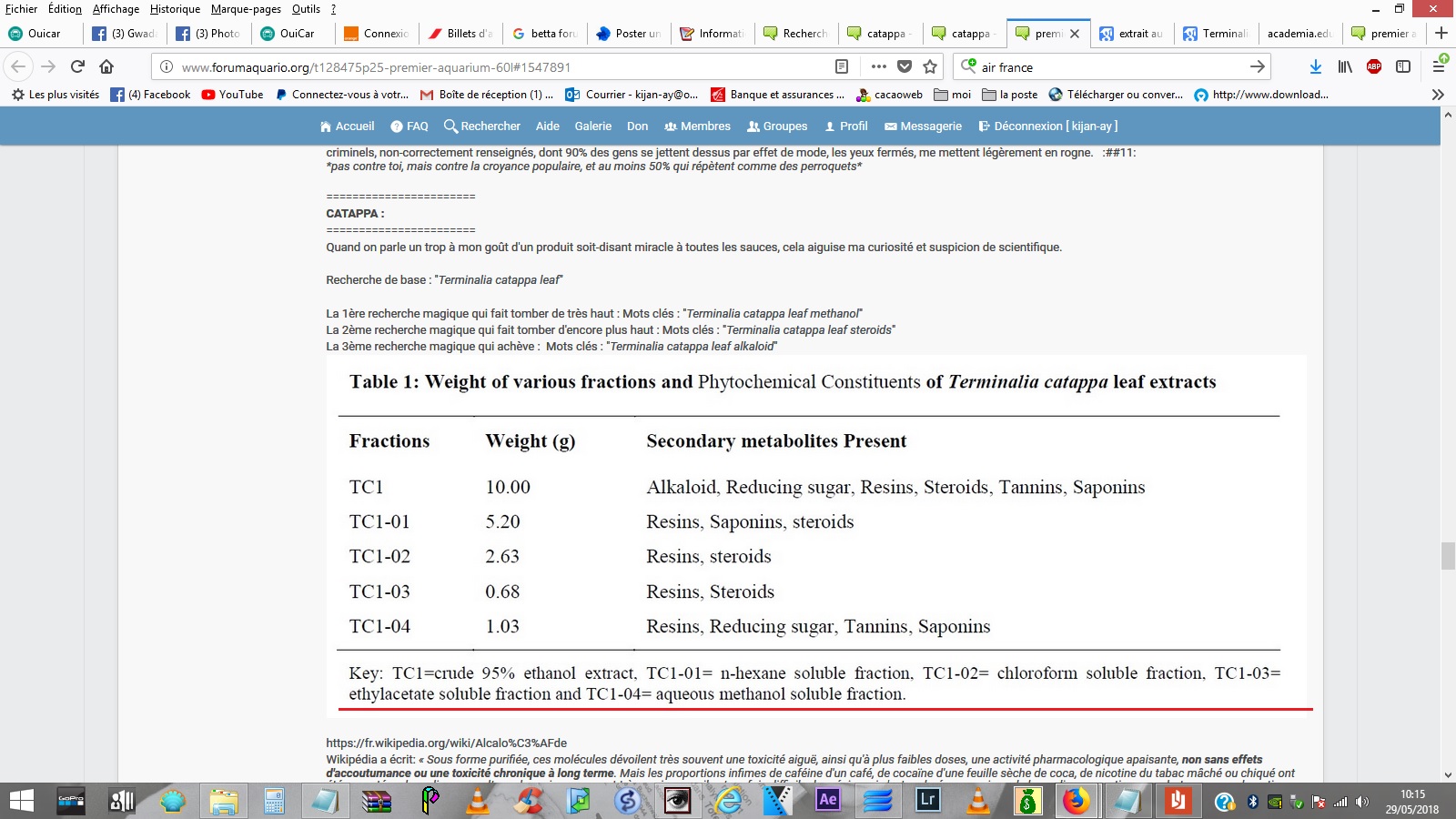Viewport: 1456px width, 819px height.
Task: Open the forum Profil page
Action: 845,126
